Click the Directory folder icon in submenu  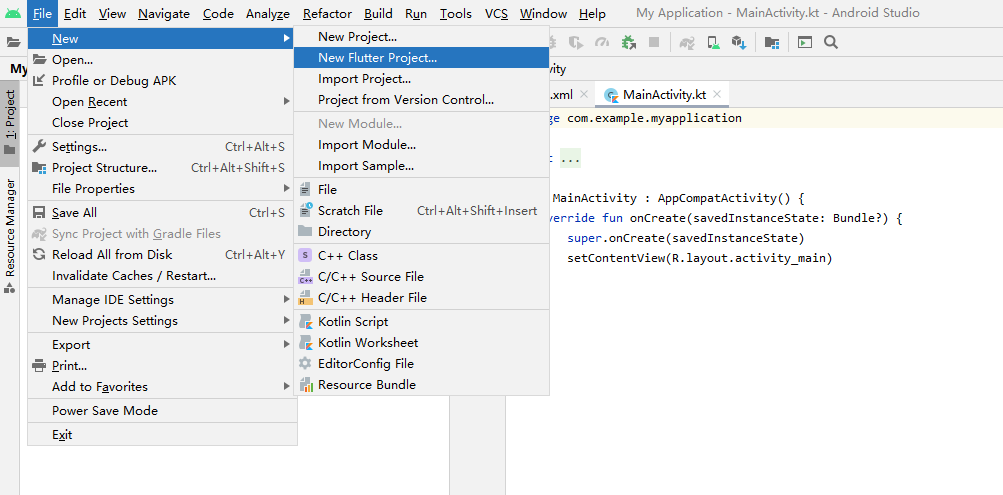point(306,232)
